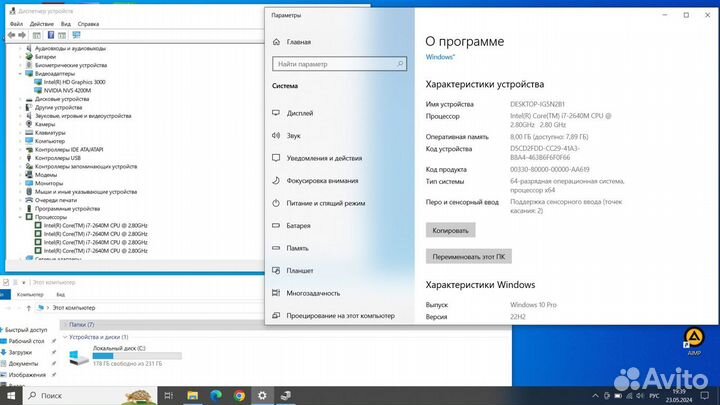Viewport: 720px width, 405px height.
Task: Select the Модемы category label
Action: [45, 174]
